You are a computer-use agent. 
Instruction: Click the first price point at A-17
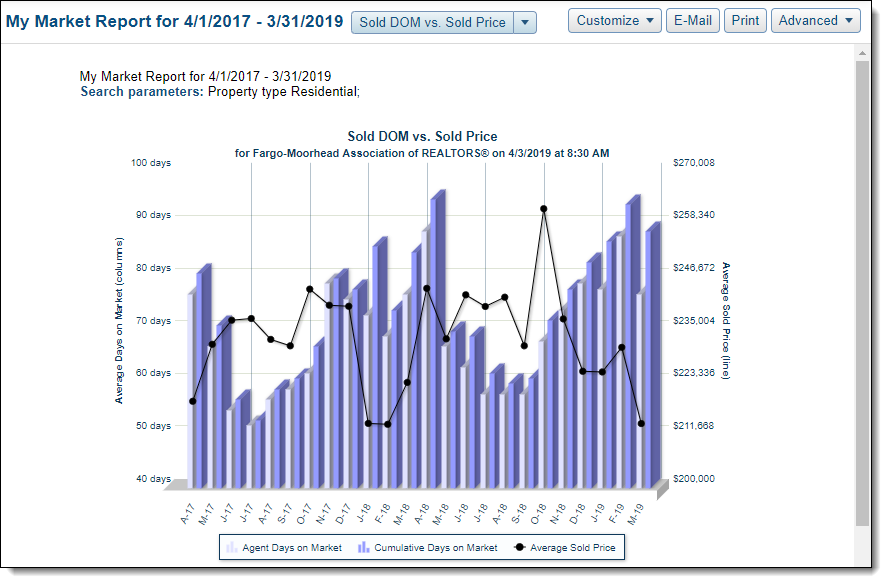point(193,401)
